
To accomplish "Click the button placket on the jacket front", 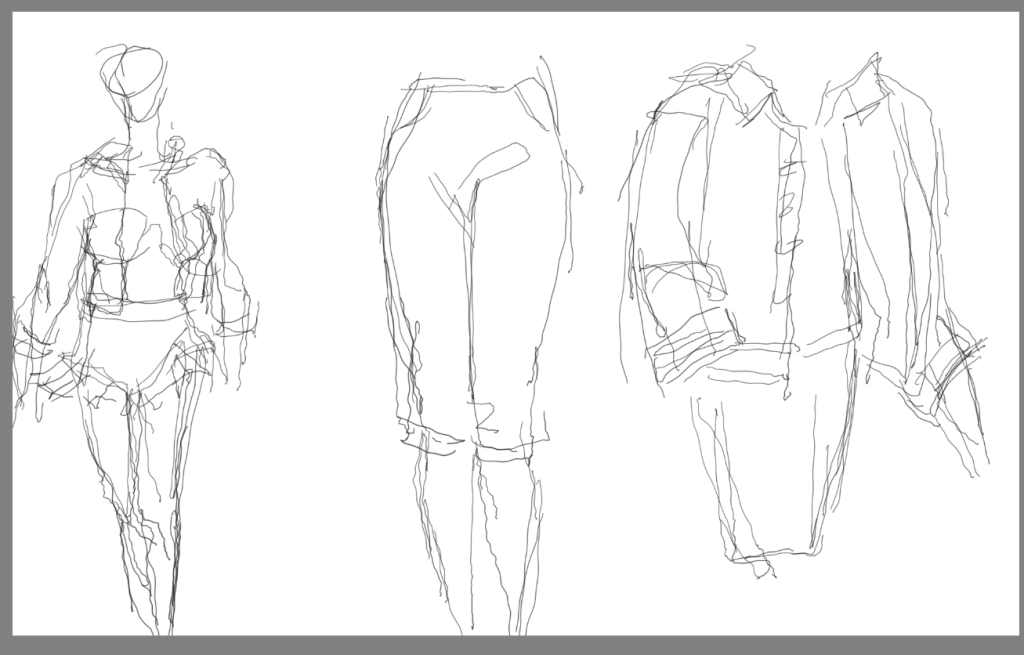I will (x=790, y=209).
